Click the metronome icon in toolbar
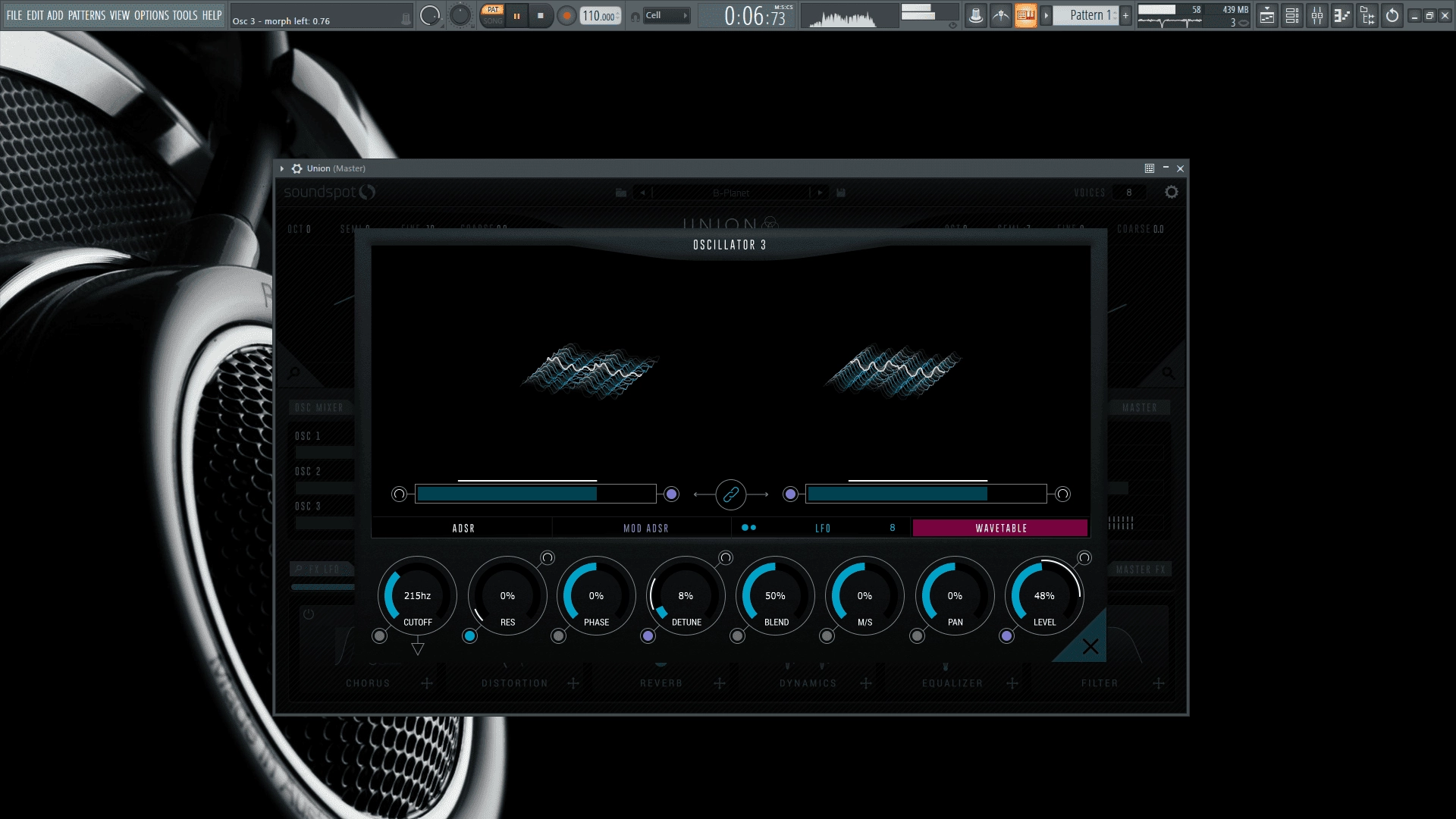Viewport: 1456px width, 819px height. (976, 15)
